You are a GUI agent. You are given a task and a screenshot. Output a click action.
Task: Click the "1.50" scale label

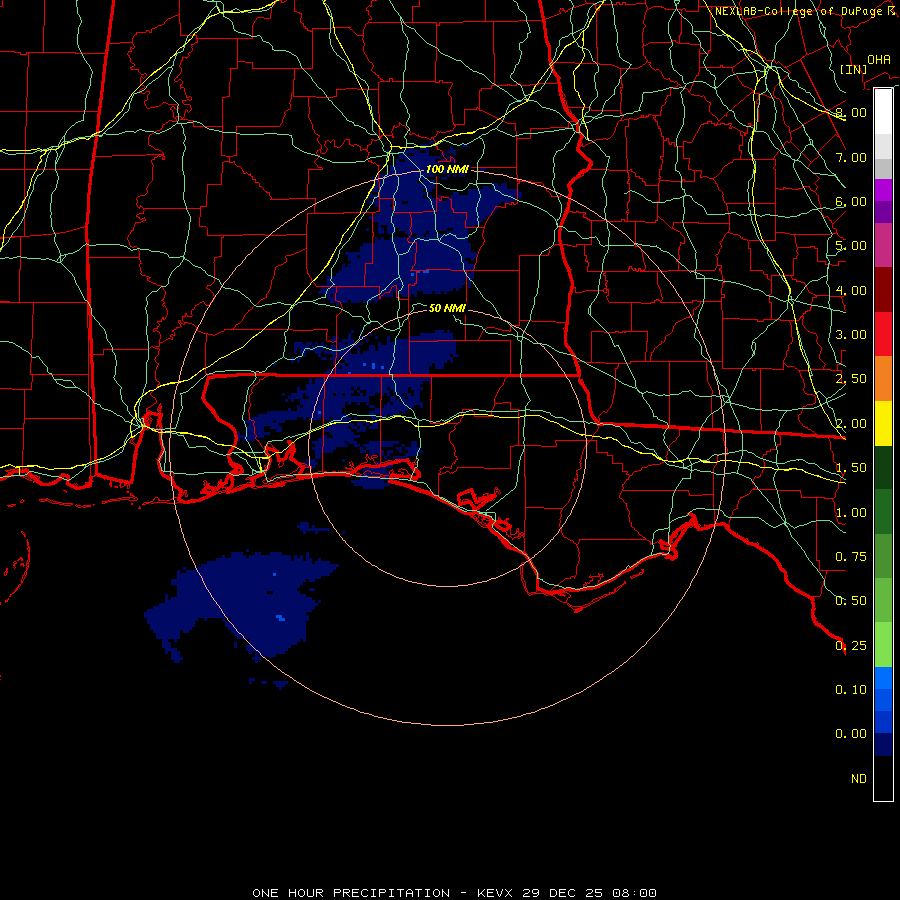(851, 468)
